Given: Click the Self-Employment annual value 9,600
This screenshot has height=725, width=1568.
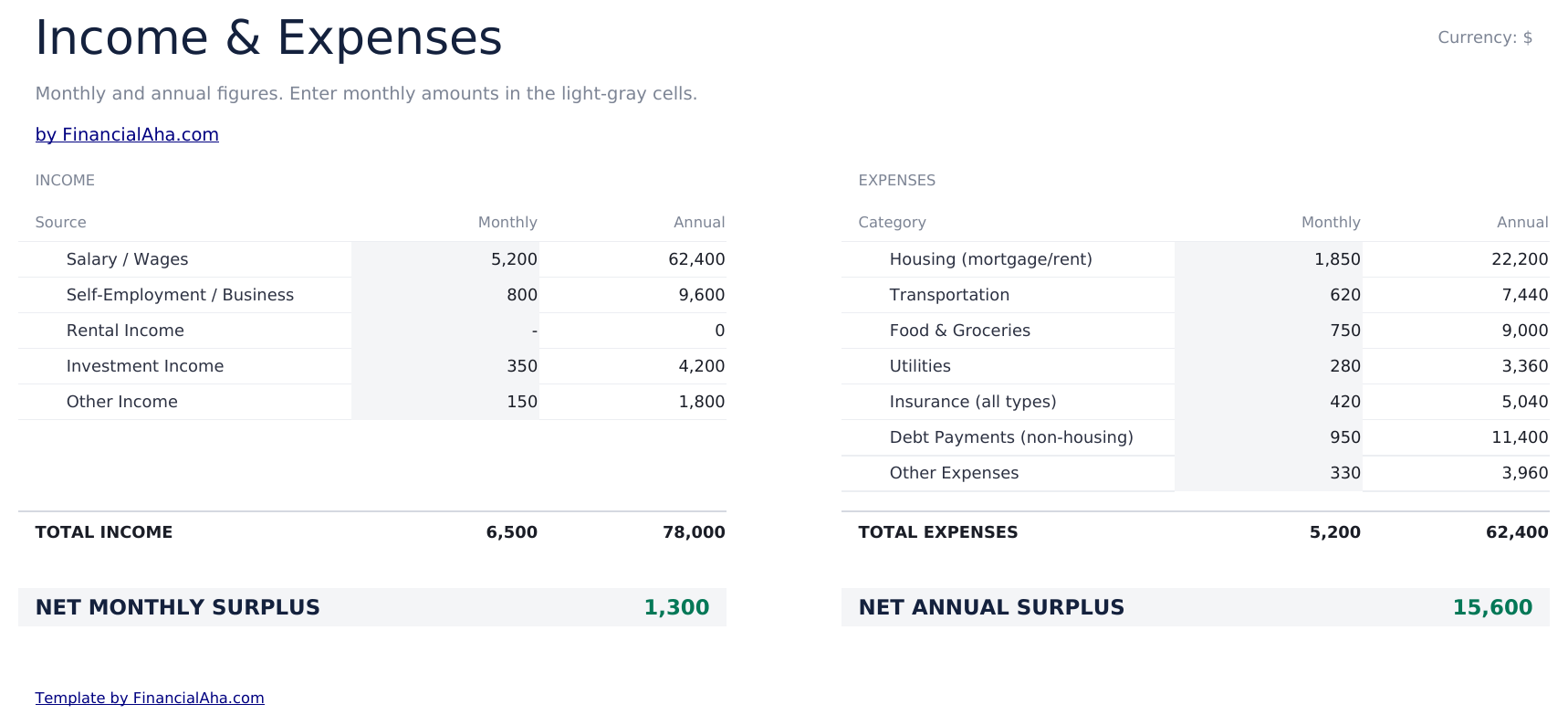Looking at the screenshot, I should click(702, 295).
